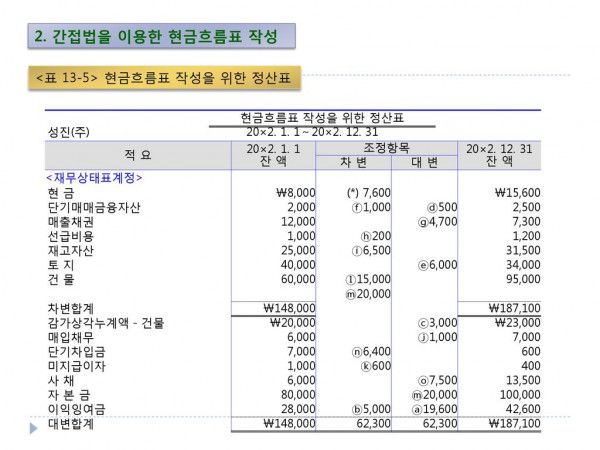The width and height of the screenshot is (600, 450).
Task: Click the credit entry 'ⓒ3,000'
Action: (438, 323)
